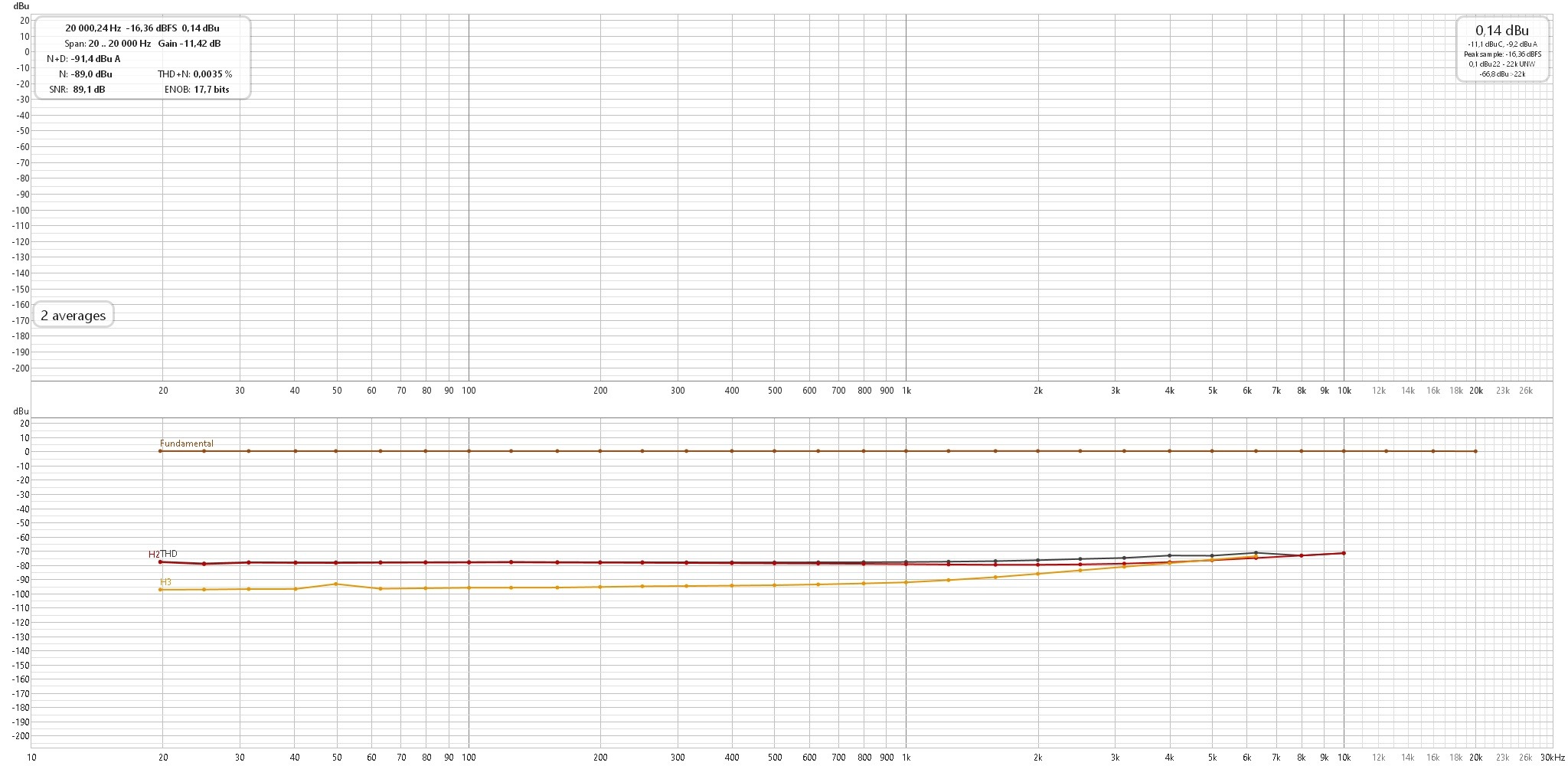Screen dimensions: 1568x766
Task: Click the H3 data point at 2k
Action: (x=1038, y=574)
